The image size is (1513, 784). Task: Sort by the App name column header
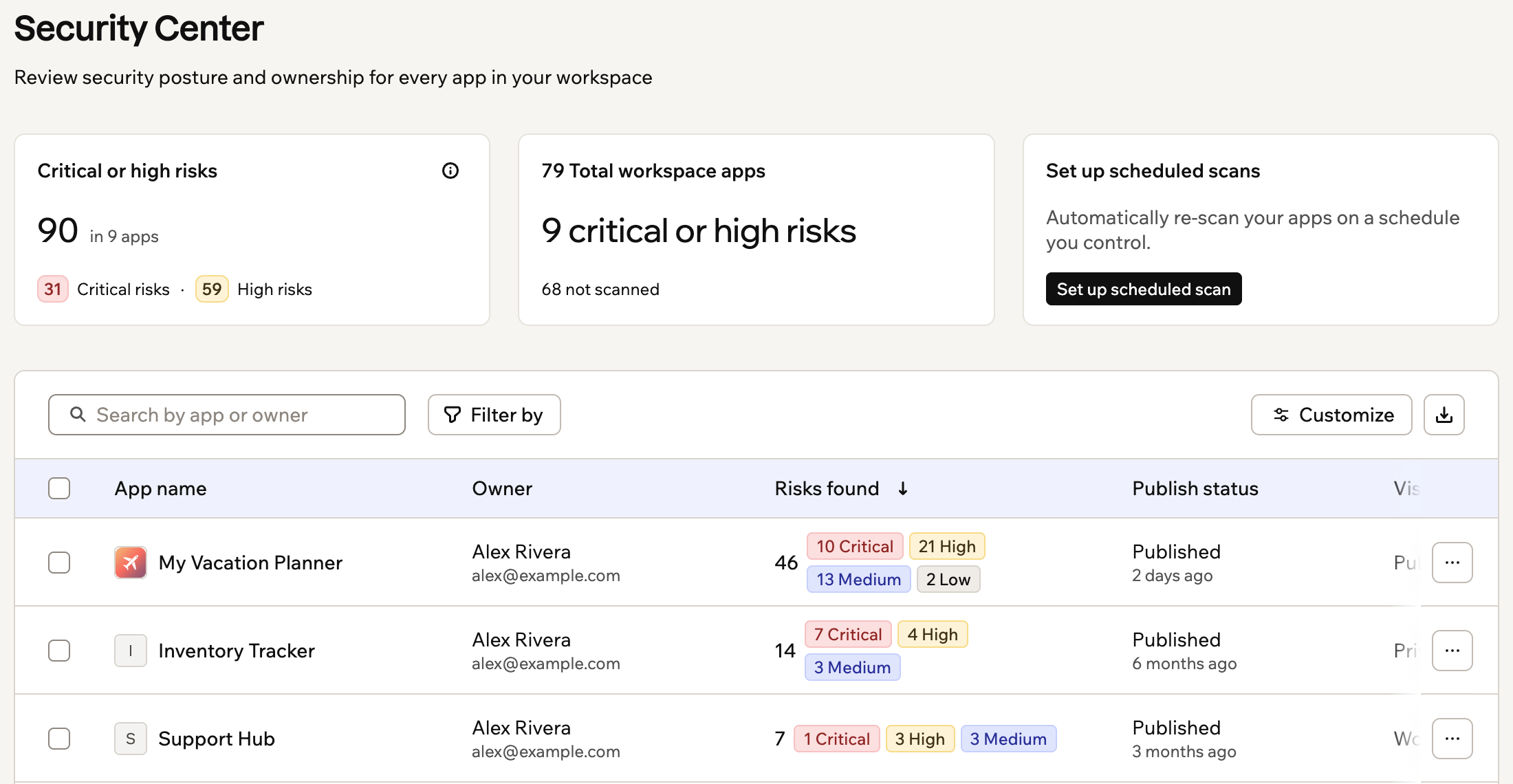[x=160, y=488]
